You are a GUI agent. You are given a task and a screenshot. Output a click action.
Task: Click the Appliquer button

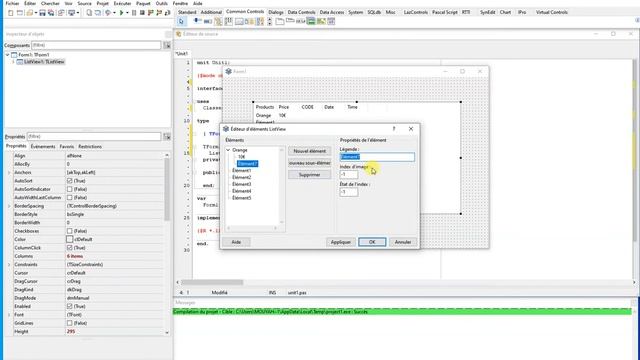tap(341, 242)
